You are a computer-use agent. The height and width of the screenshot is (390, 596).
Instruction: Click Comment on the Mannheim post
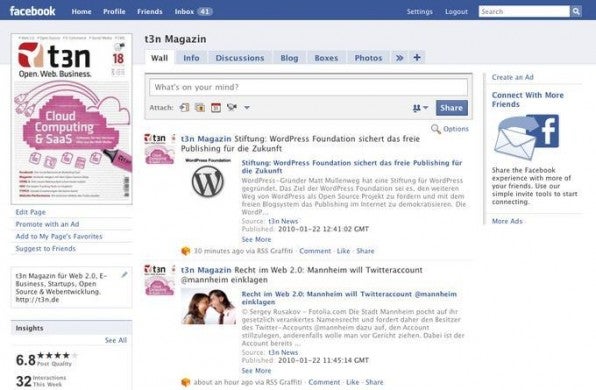(324, 382)
